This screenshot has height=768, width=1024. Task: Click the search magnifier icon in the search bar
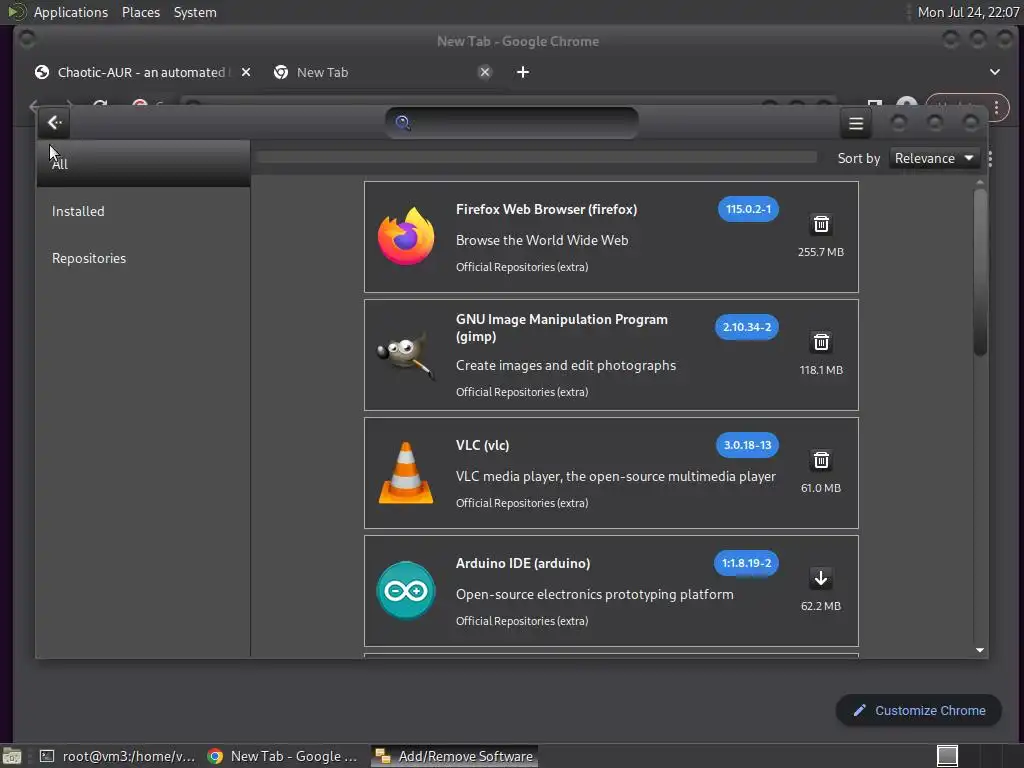click(403, 123)
